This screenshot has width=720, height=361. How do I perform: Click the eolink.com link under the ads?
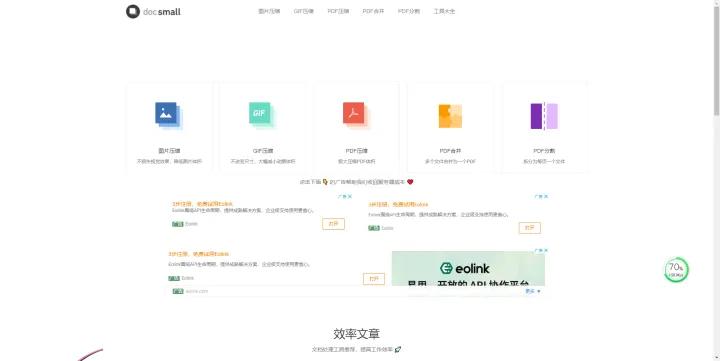click(x=197, y=291)
